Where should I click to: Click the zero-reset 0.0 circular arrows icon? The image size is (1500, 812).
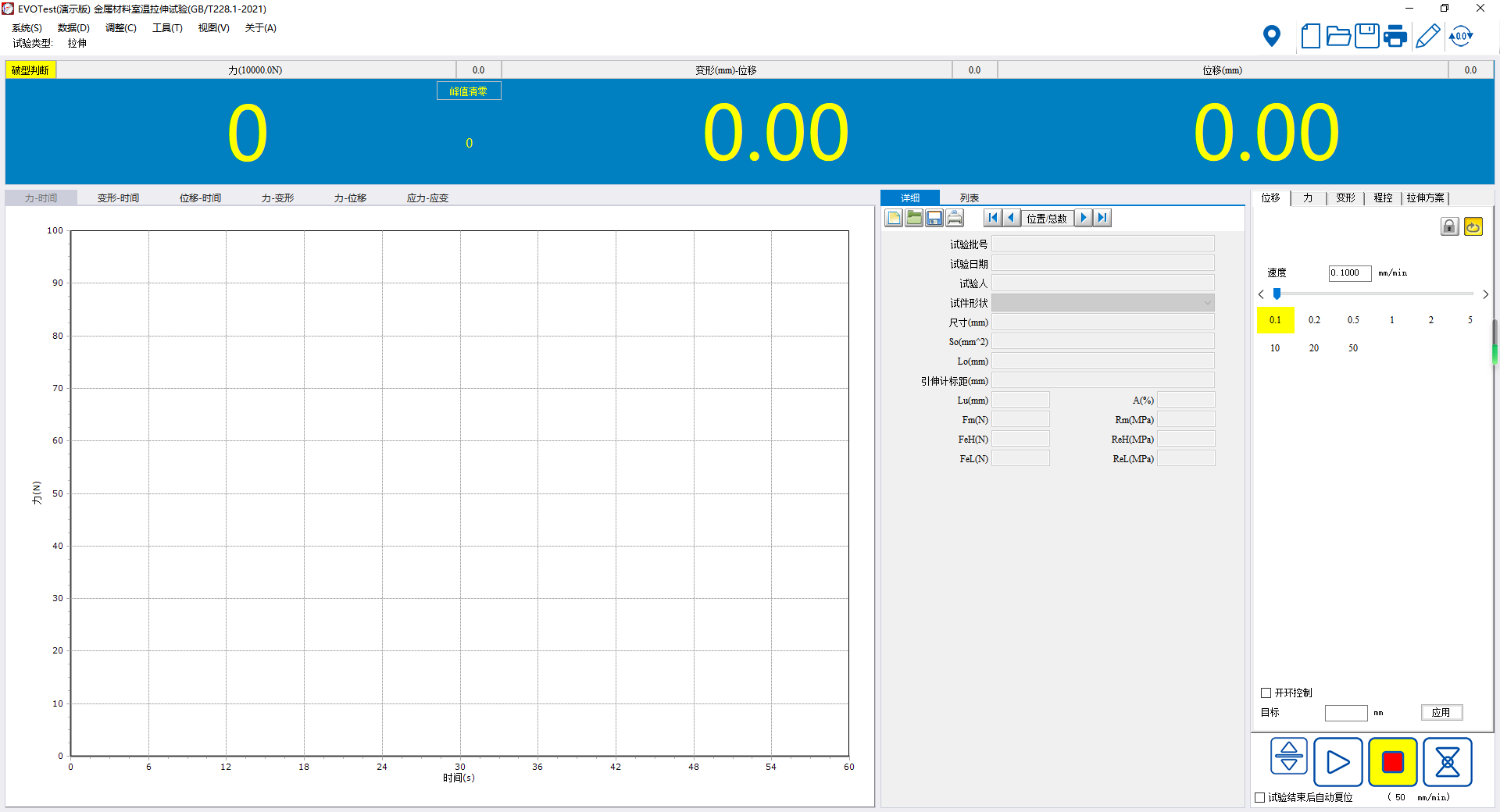1460,36
